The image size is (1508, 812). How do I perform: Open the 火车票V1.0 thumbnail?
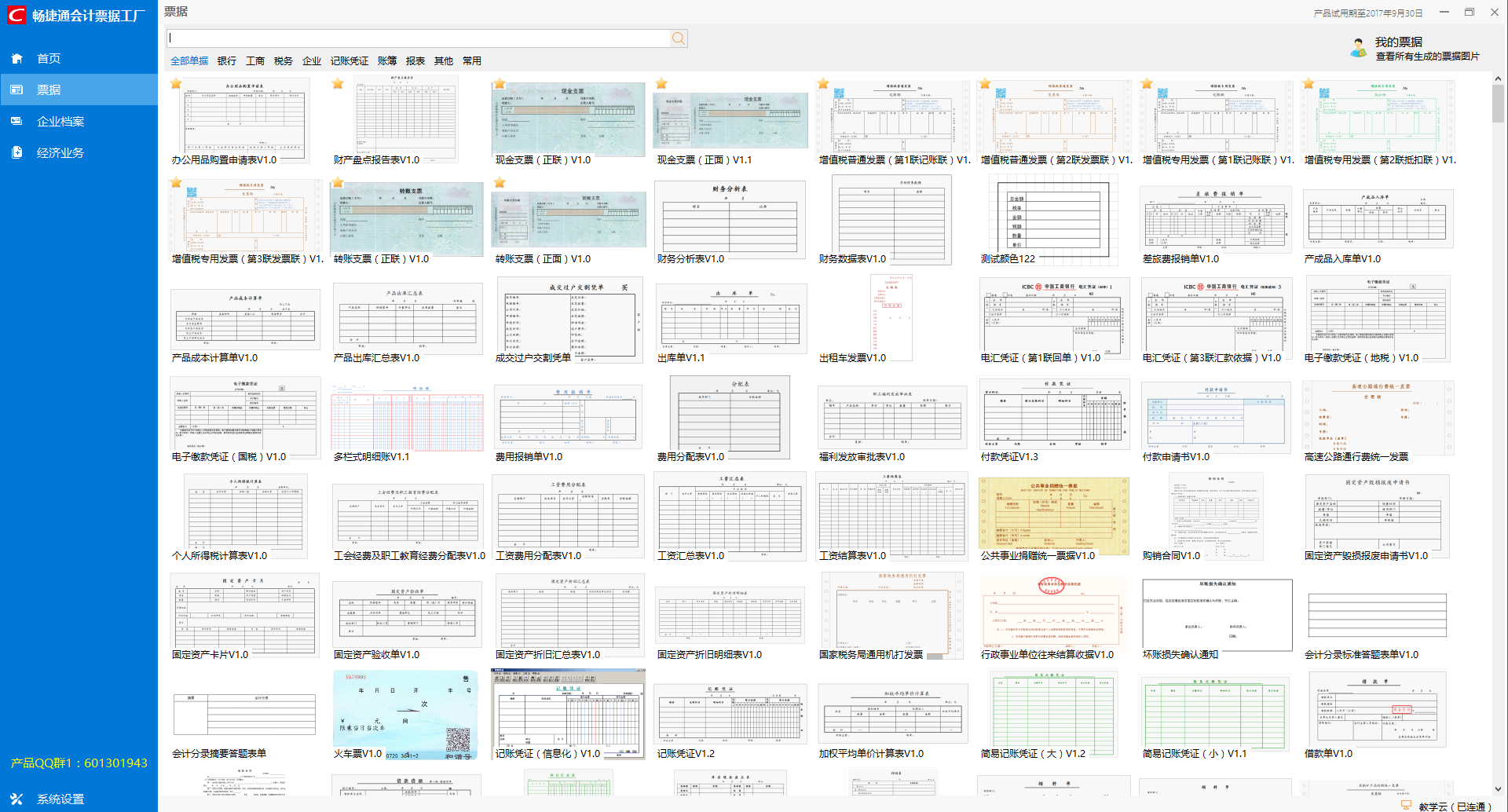(x=405, y=715)
